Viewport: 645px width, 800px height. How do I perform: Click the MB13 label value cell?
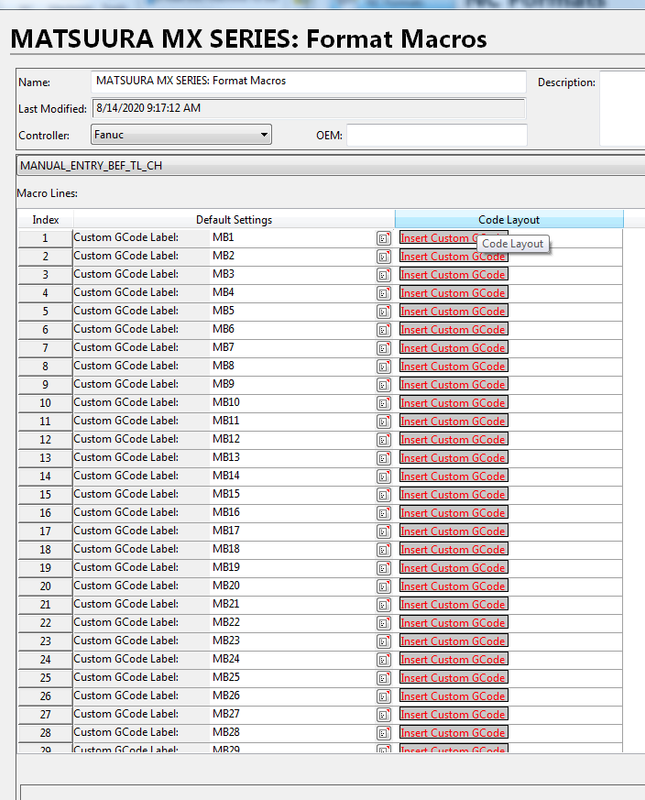coord(293,458)
